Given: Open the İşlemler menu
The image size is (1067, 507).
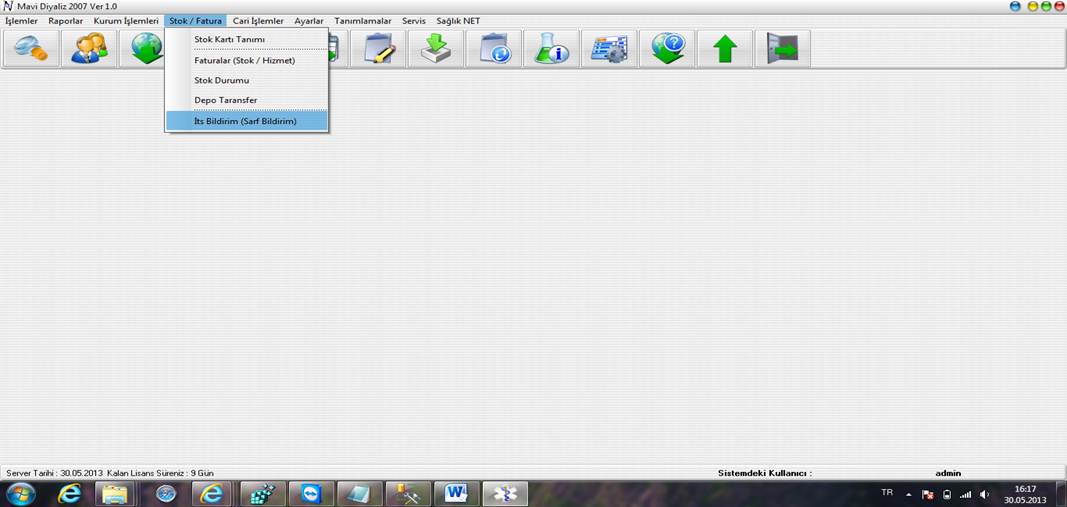Looking at the screenshot, I should (x=22, y=21).
